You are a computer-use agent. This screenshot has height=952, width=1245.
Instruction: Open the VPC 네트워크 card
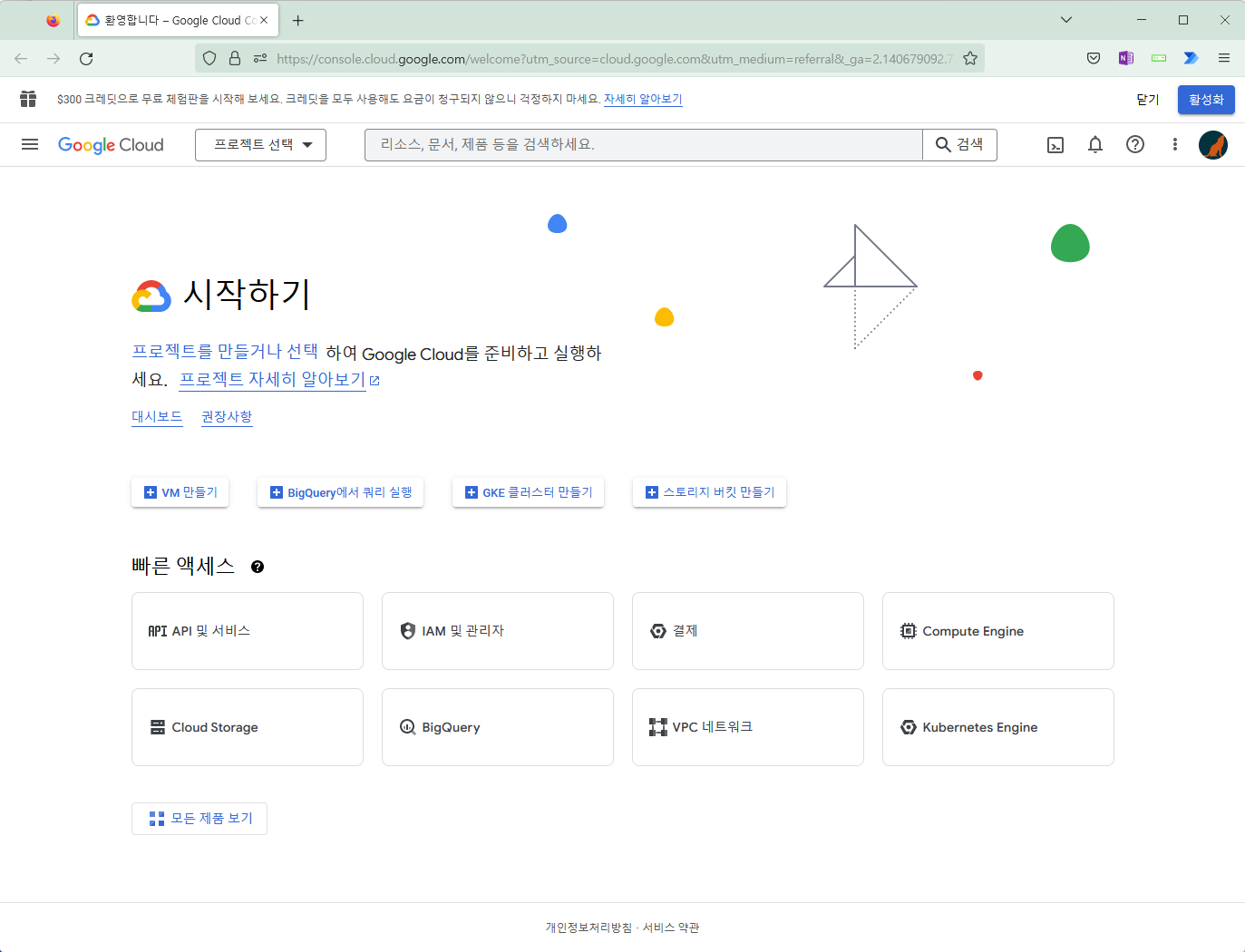click(x=748, y=727)
